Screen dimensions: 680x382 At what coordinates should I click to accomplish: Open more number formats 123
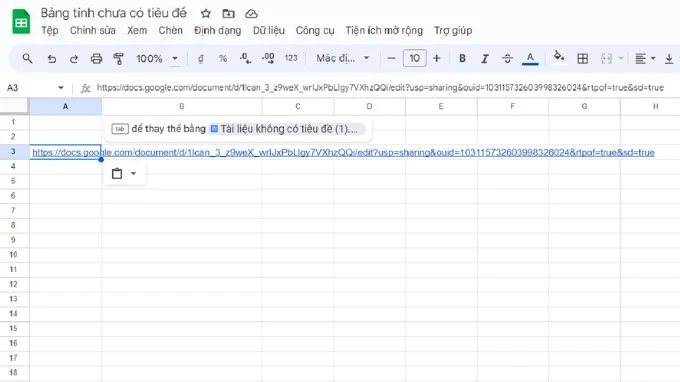291,58
